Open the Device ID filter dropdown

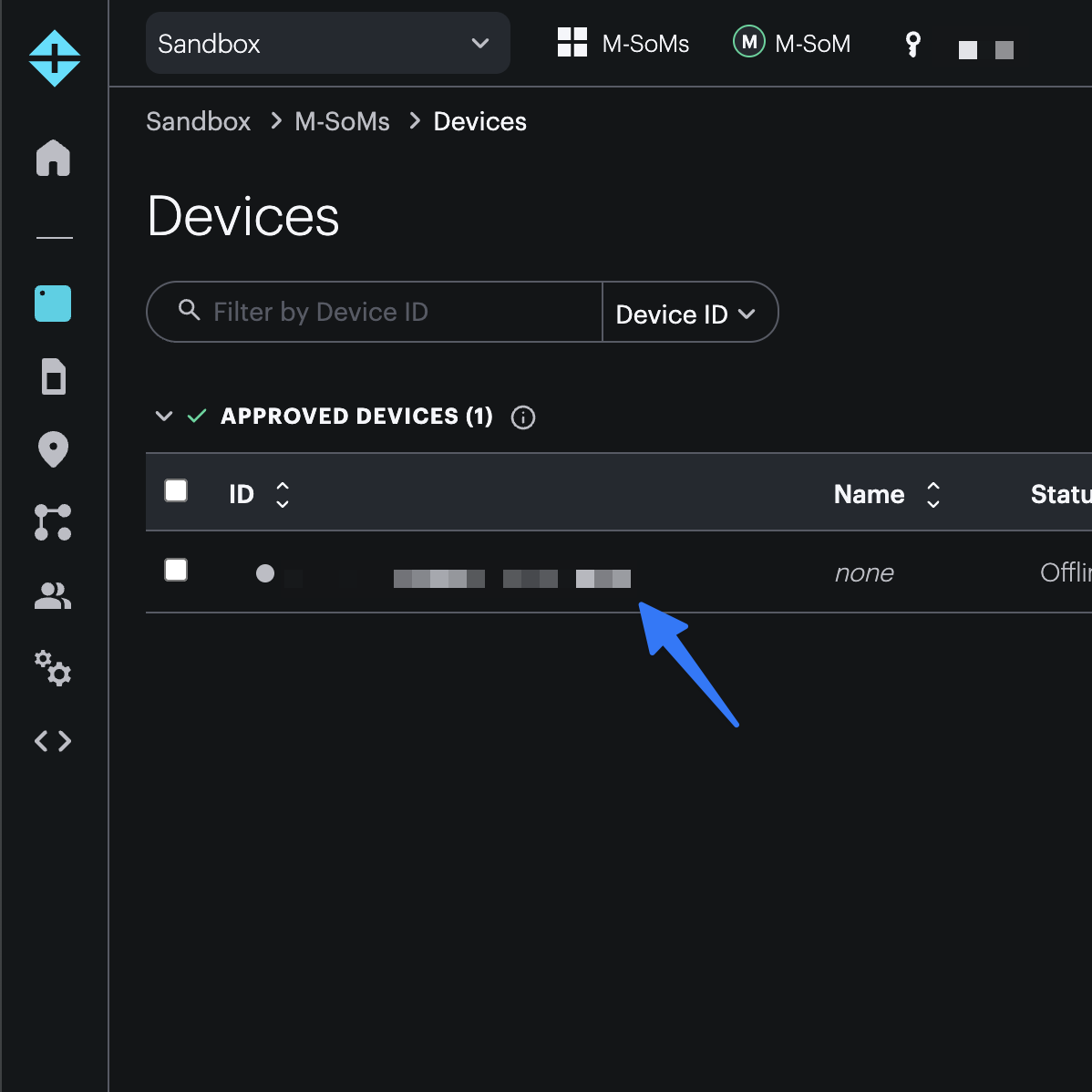click(x=689, y=313)
